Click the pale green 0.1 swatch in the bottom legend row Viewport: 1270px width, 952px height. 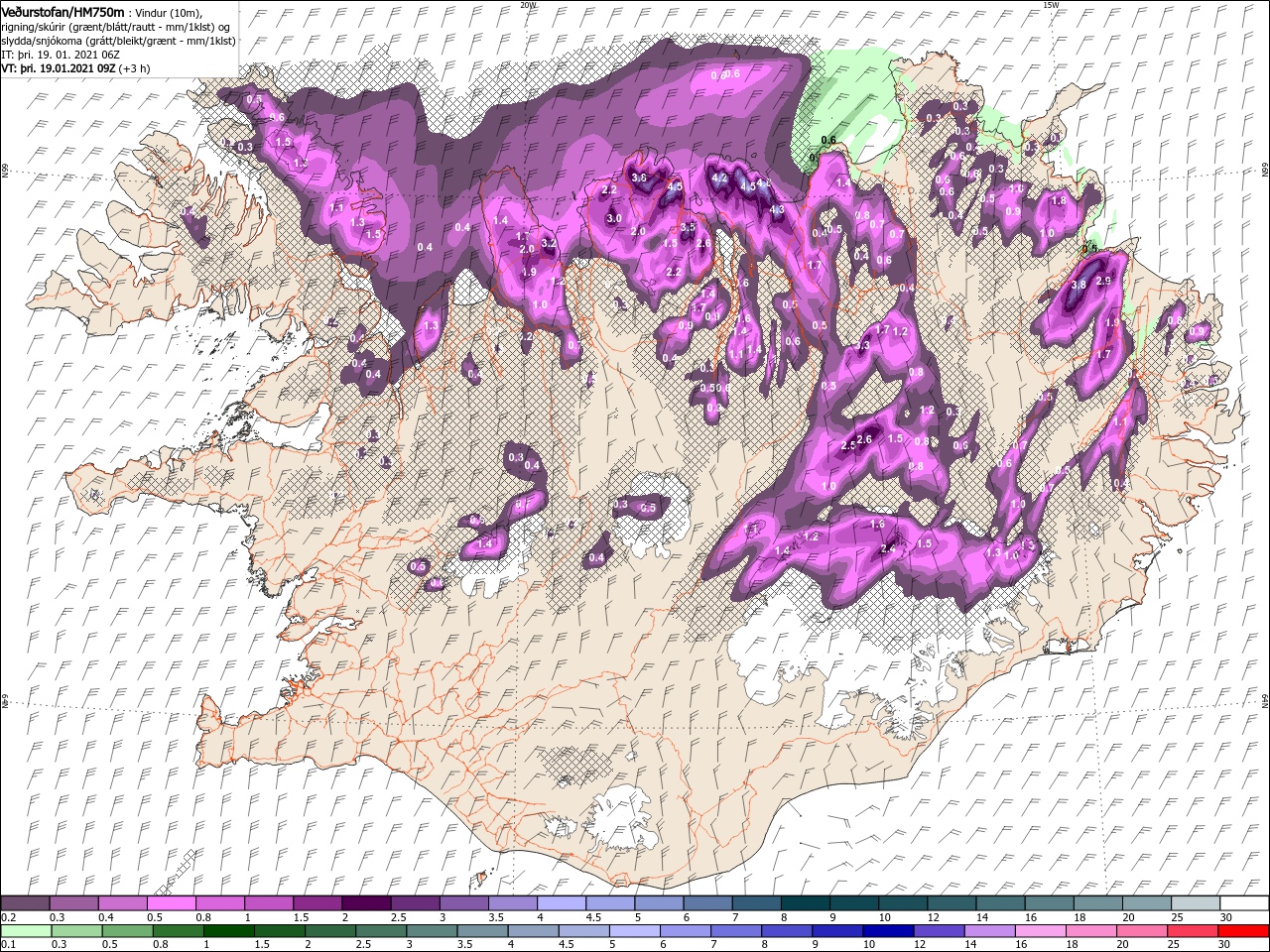coord(26,930)
